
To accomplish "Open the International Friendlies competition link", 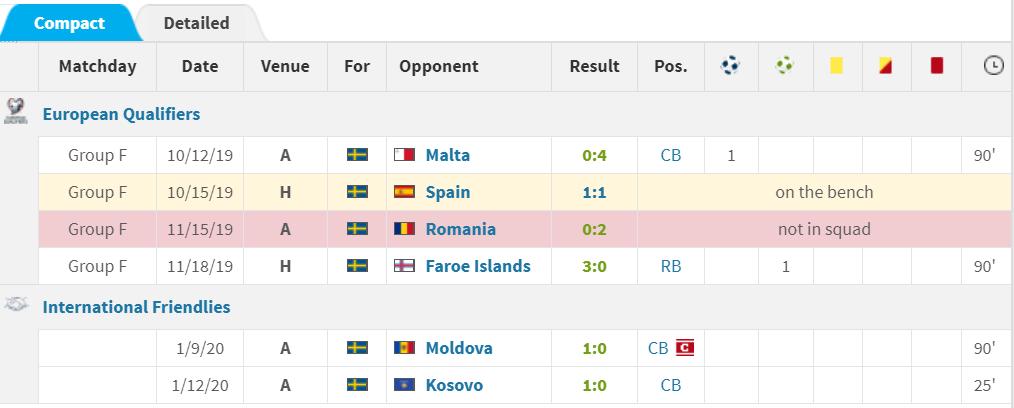I will [136, 307].
